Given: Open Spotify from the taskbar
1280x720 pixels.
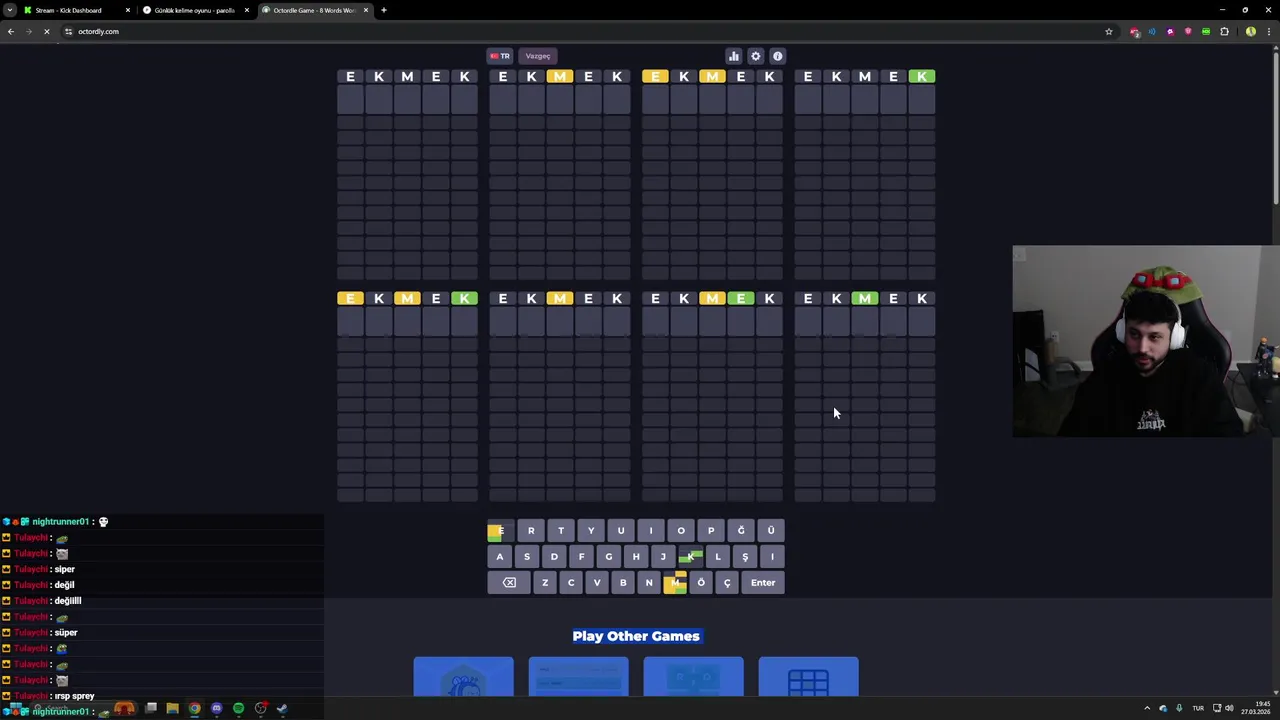Looking at the screenshot, I should click(238, 709).
